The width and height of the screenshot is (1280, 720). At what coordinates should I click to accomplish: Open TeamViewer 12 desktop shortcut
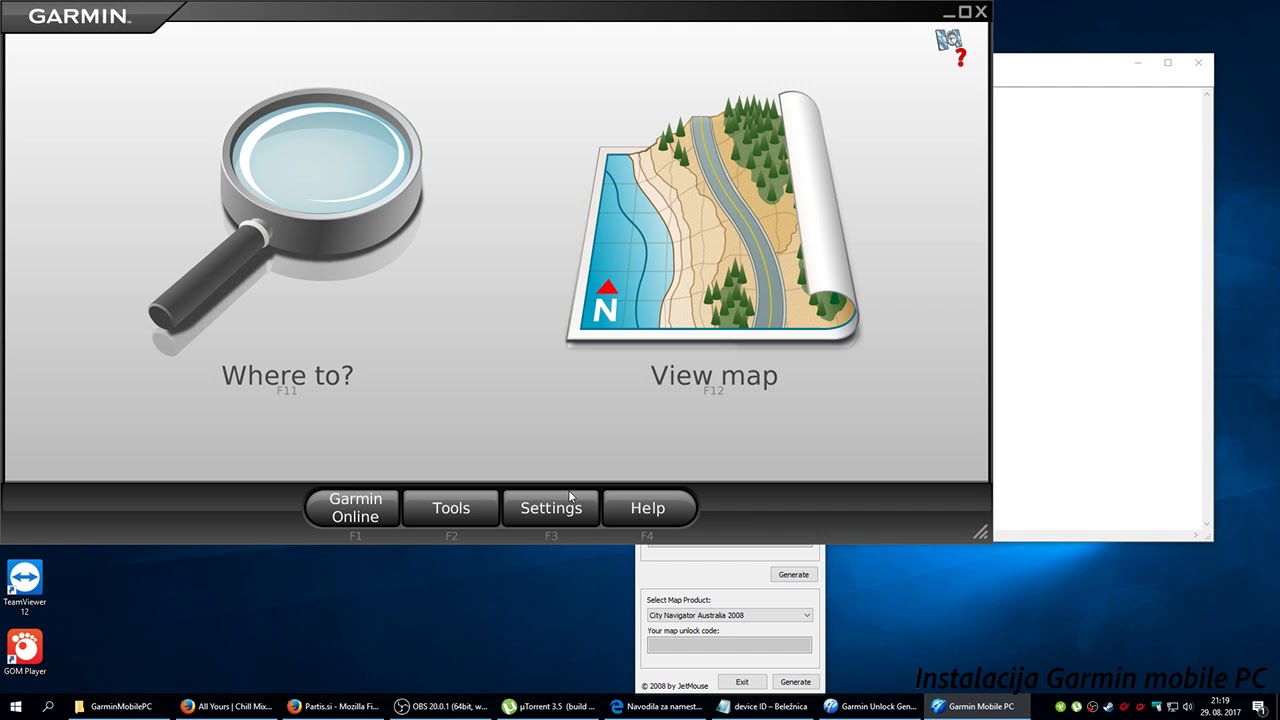coord(25,587)
